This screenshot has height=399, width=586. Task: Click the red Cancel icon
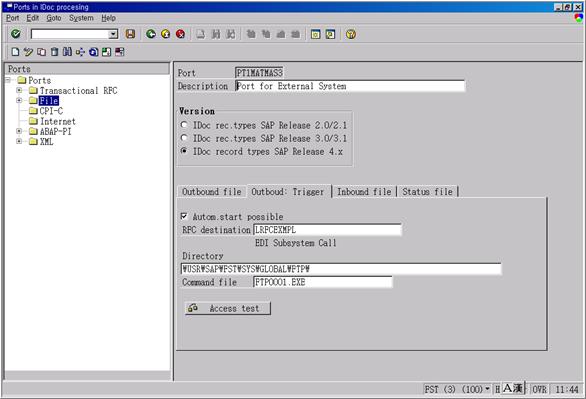pyautogui.click(x=181, y=34)
